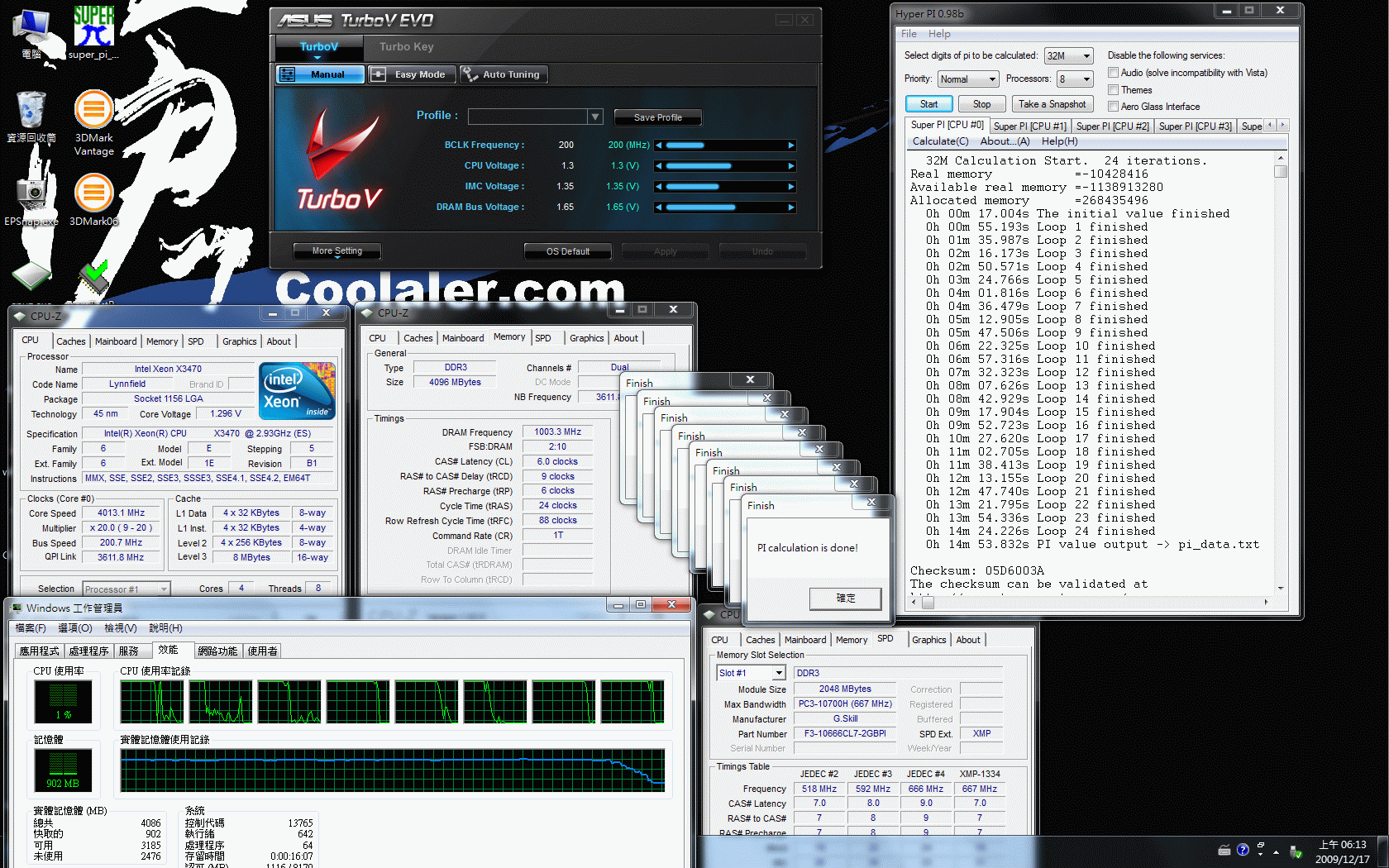Open Graphics tab in bottom CPU-Z window
The image size is (1389, 868).
[x=928, y=640]
